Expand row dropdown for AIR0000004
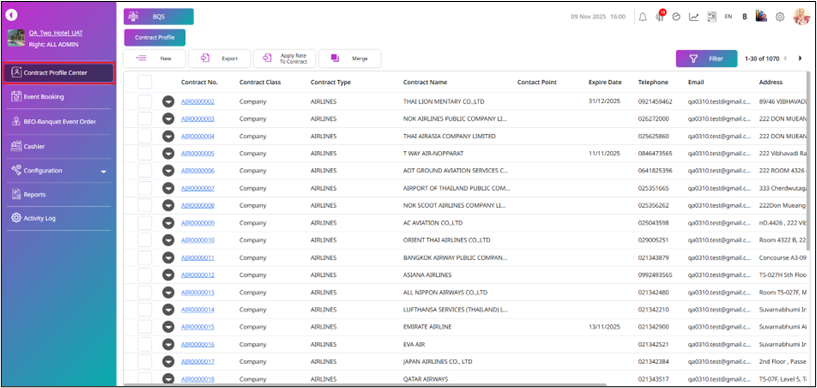The image size is (817, 388). pos(168,136)
